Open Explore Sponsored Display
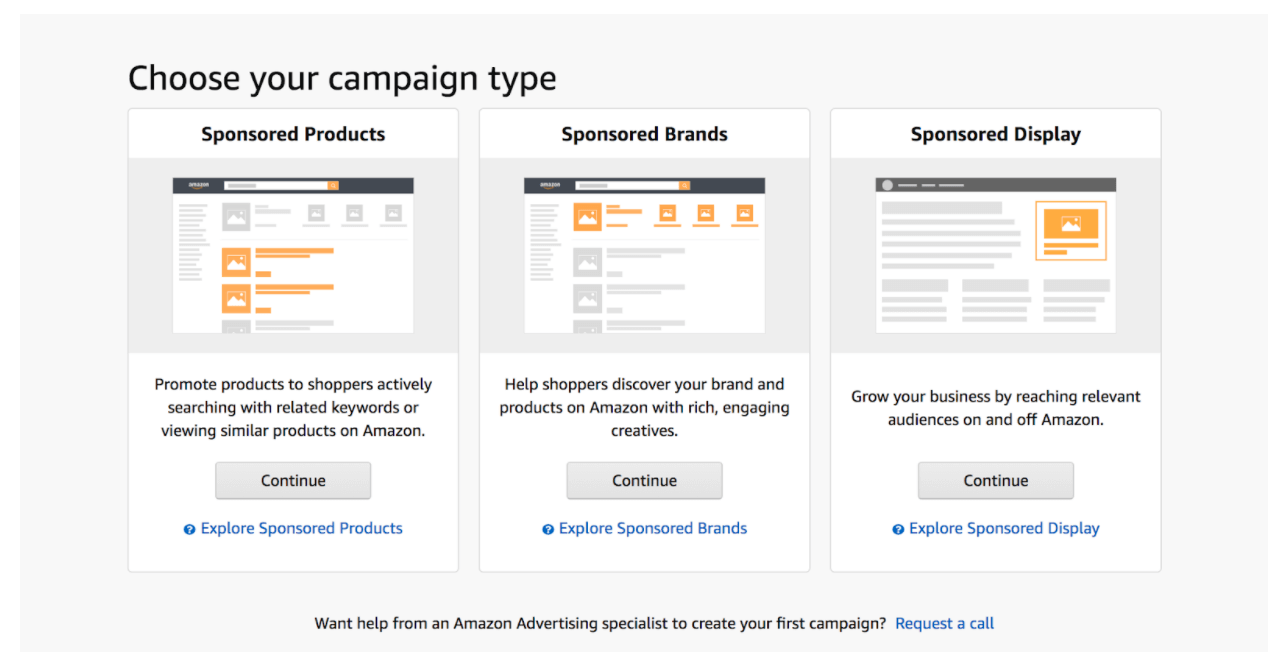The width and height of the screenshot is (1288, 672). tap(1004, 528)
